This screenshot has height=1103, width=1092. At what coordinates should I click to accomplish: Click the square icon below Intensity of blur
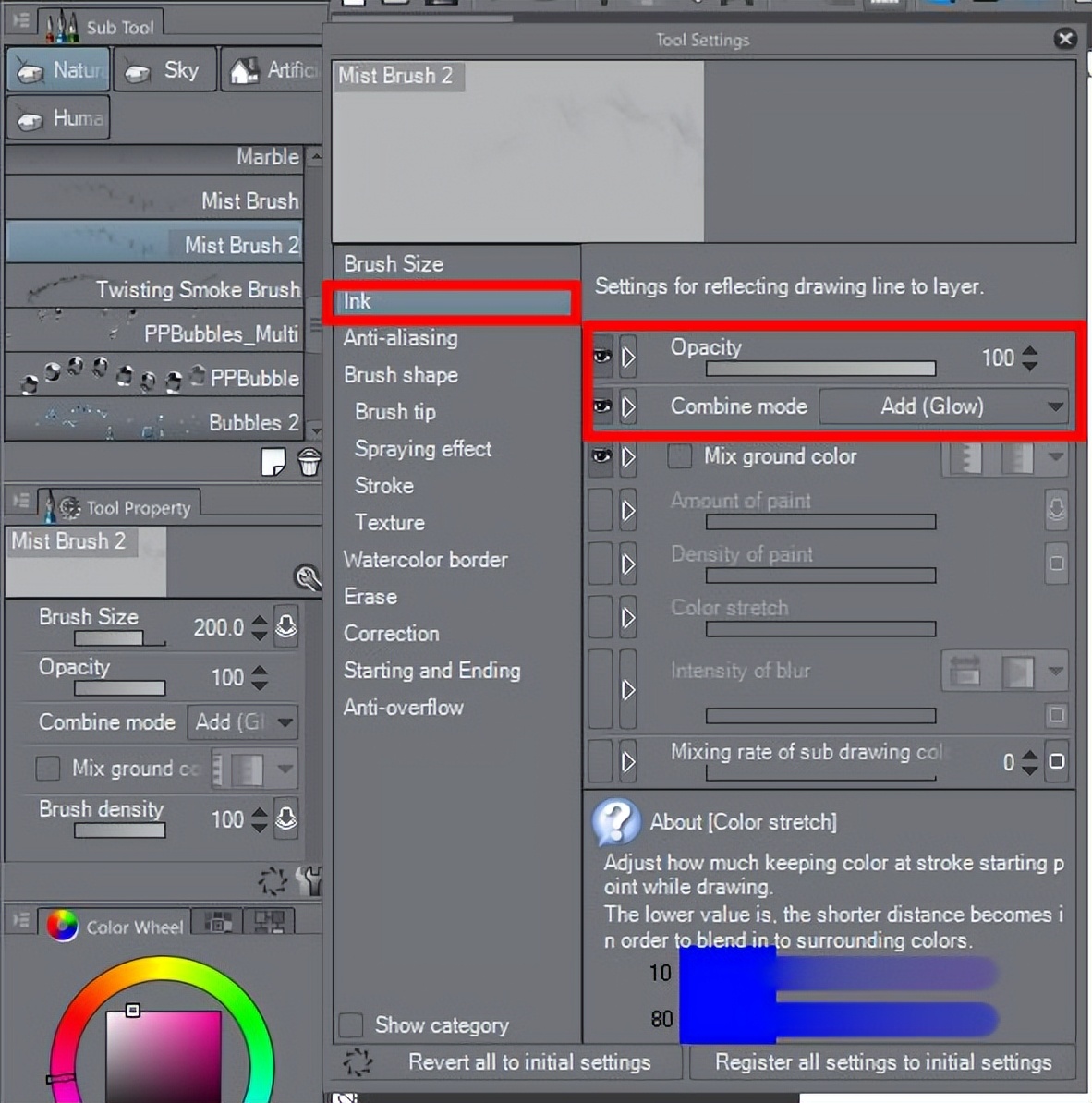click(x=1056, y=715)
